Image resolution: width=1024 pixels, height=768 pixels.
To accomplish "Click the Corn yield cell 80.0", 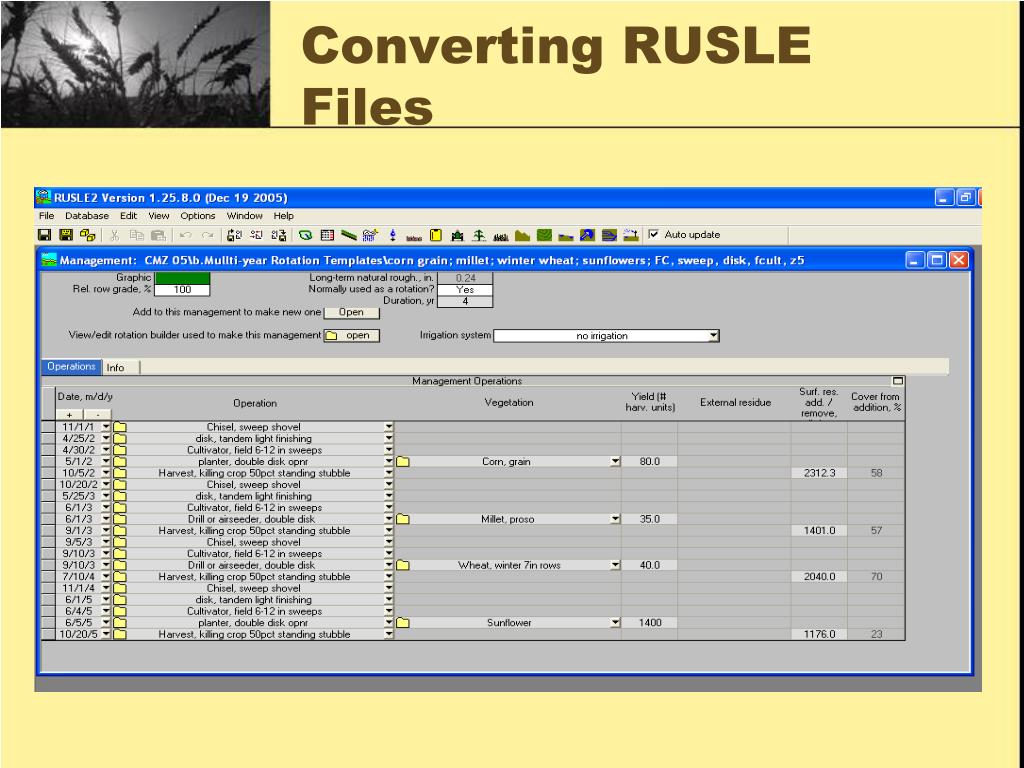I will 650,462.
